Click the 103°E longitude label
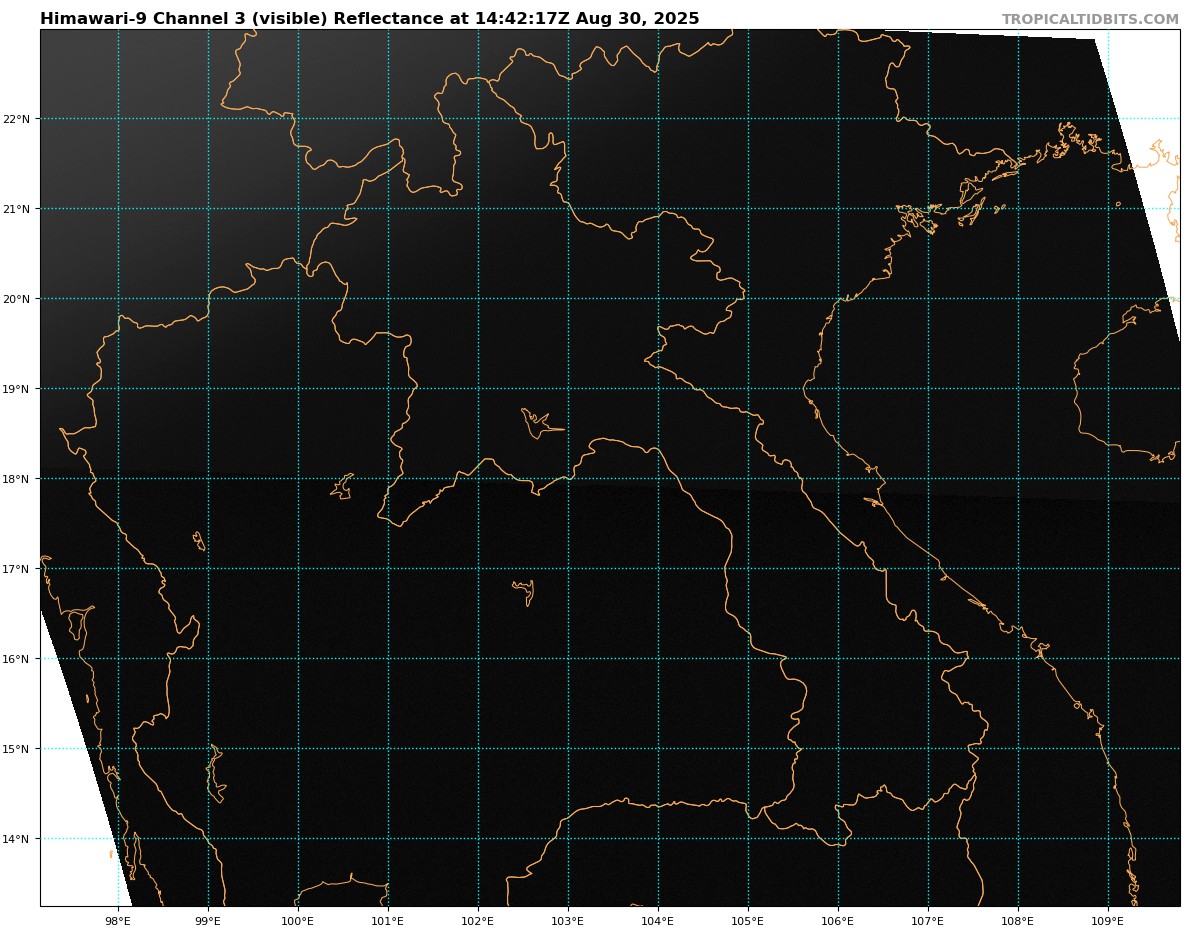Image resolution: width=1200 pixels, height=929 pixels. coord(568,921)
